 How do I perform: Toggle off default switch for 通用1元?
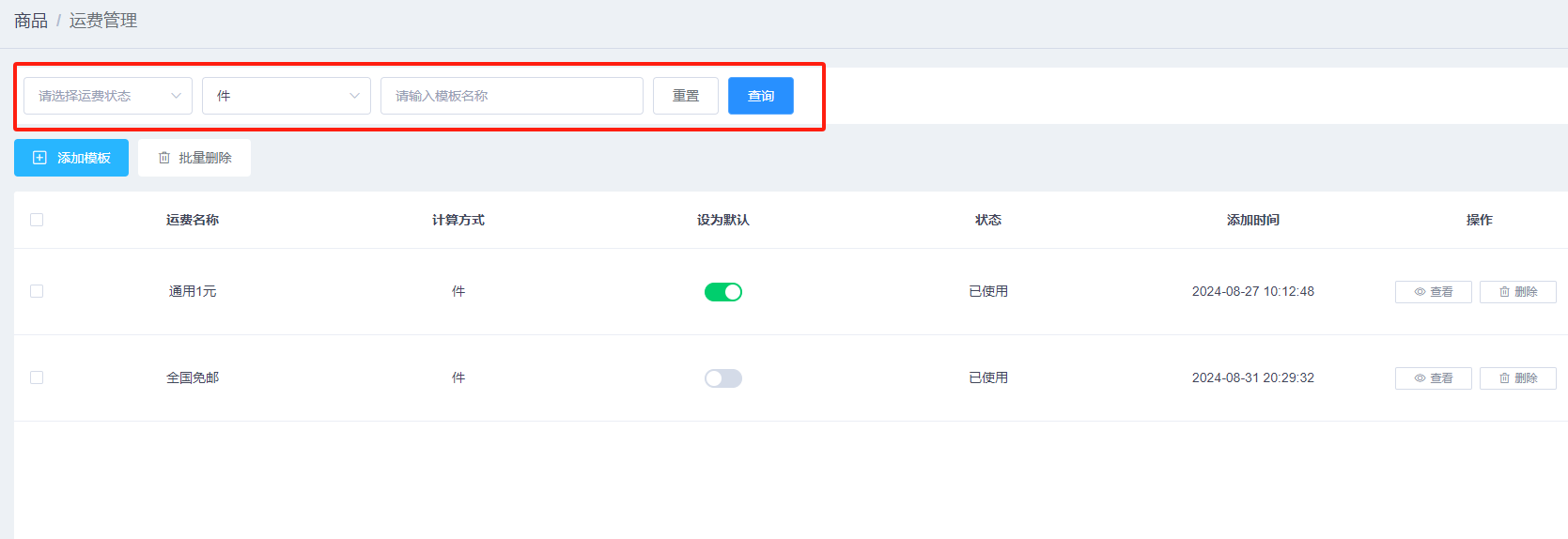coord(722,292)
